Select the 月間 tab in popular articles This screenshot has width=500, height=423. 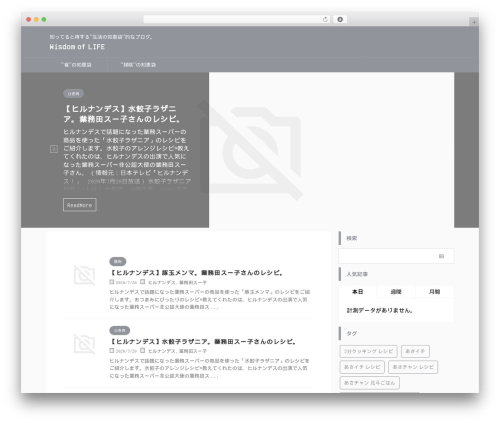435,292
